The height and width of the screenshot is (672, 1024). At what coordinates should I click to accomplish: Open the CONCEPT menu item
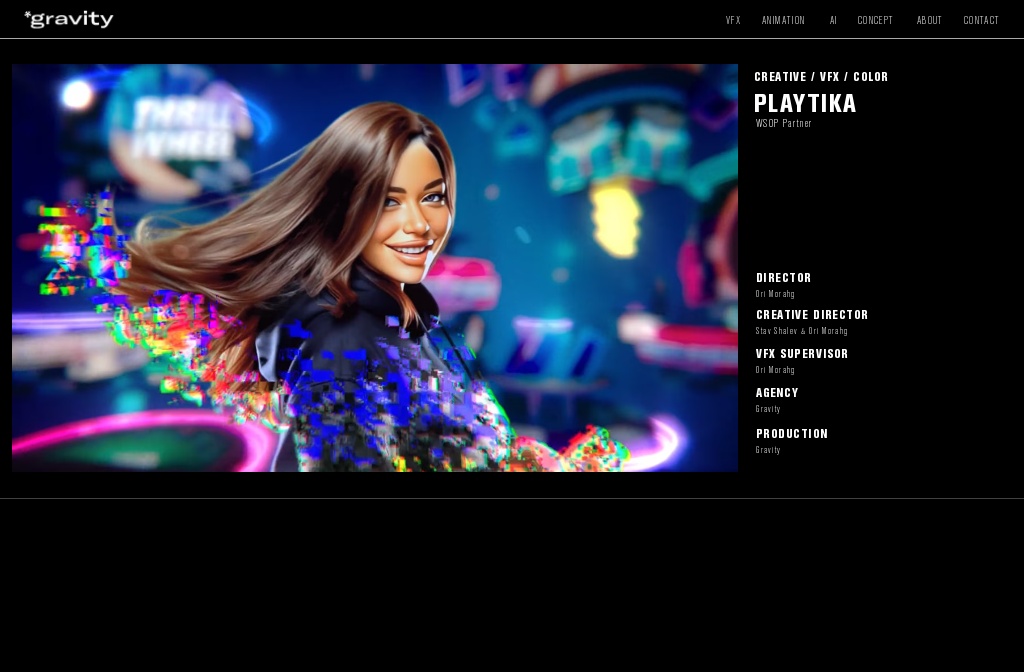pyautogui.click(x=874, y=20)
